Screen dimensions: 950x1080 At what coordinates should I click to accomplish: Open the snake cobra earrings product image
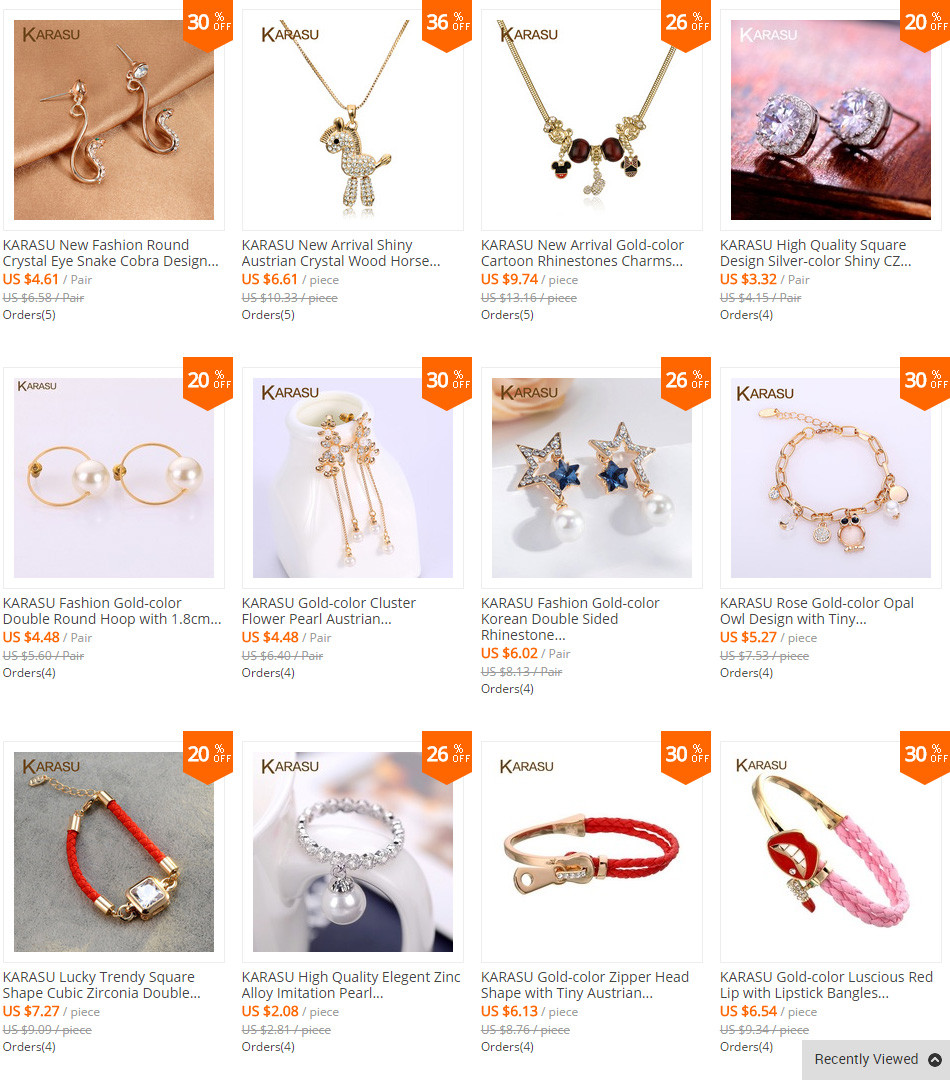click(114, 120)
